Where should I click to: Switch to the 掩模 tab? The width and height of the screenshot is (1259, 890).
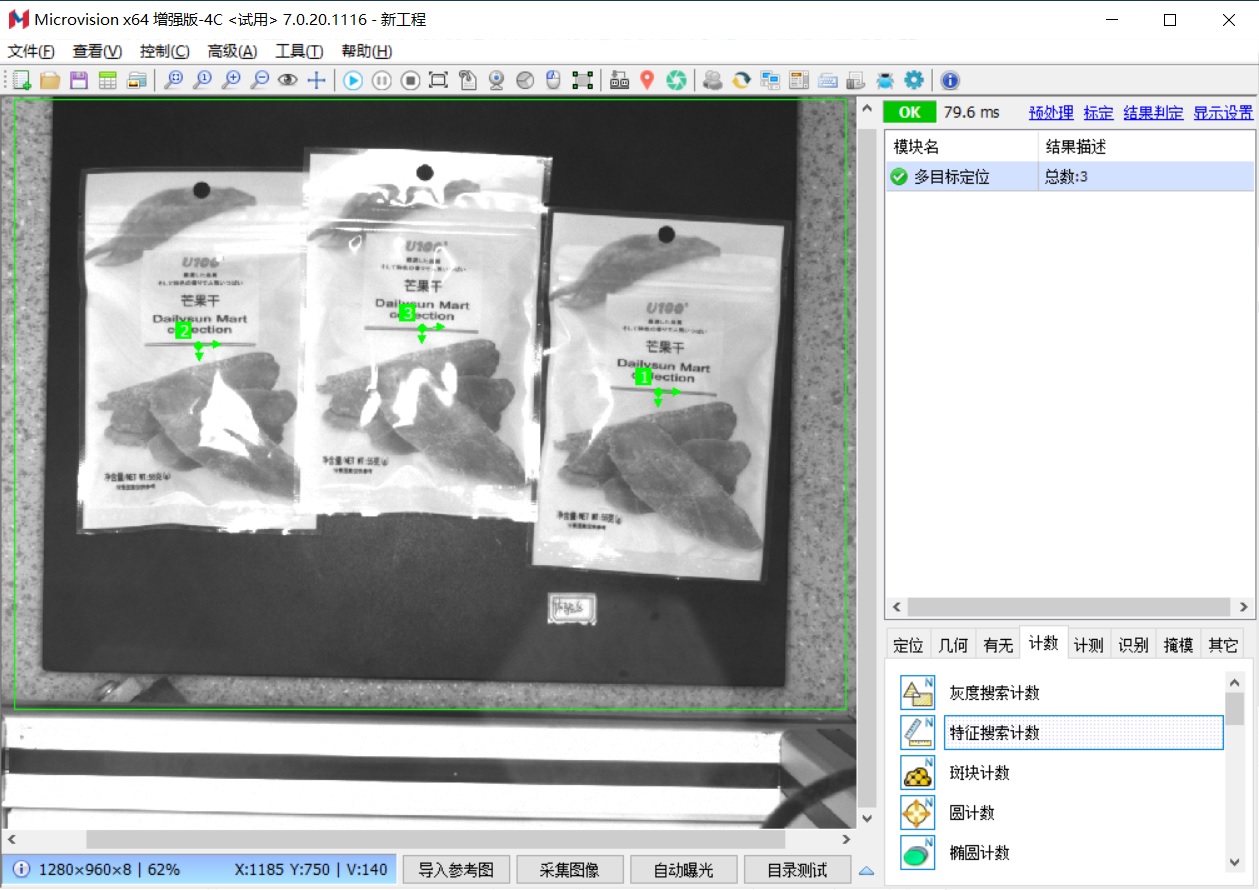coord(1178,645)
